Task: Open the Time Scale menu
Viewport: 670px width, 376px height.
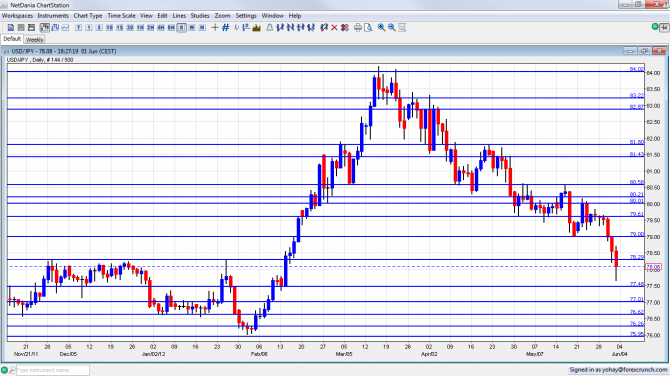Action: tap(121, 15)
